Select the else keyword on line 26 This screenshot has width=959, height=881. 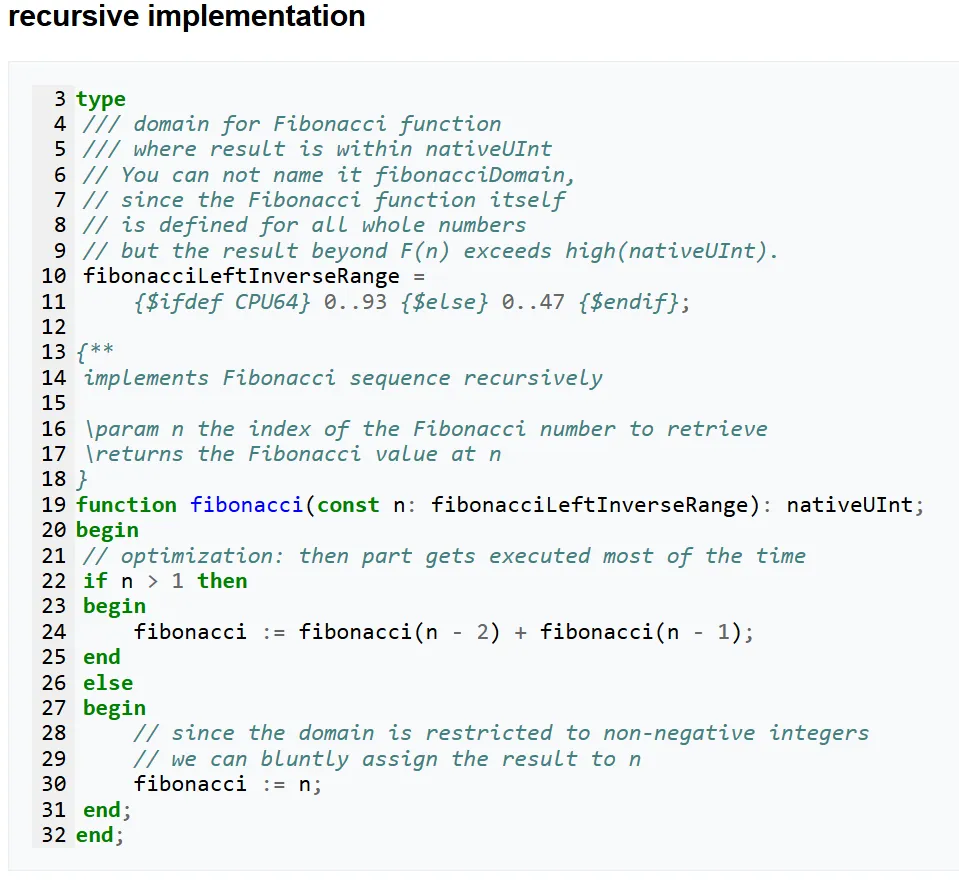104,683
